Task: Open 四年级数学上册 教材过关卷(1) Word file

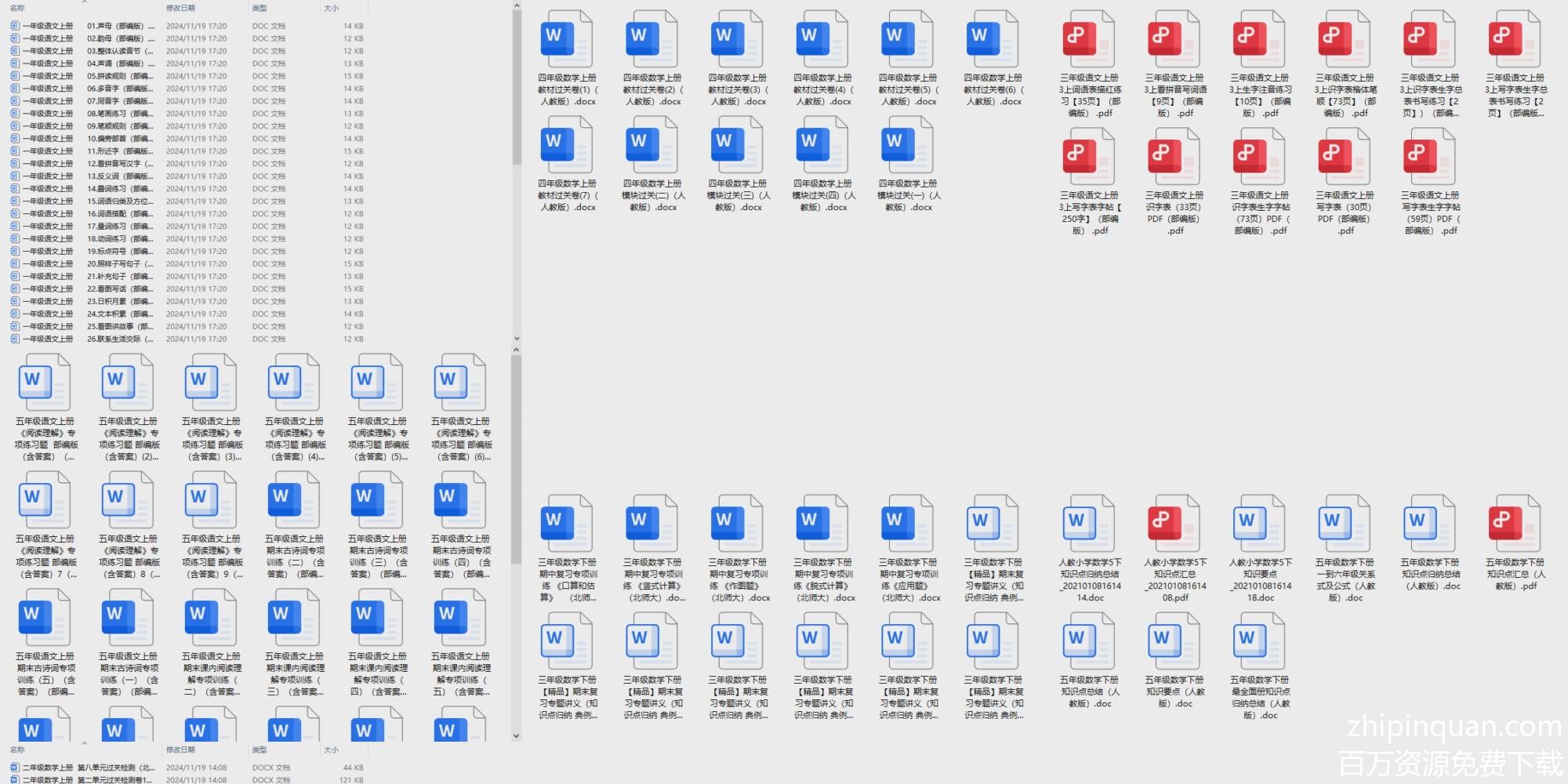Action: 566,41
